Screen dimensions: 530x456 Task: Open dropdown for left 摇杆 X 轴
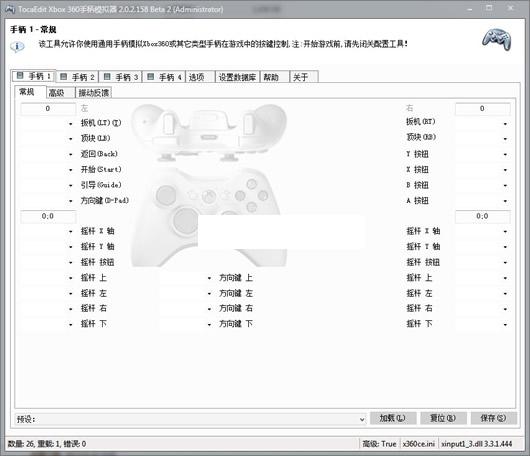(71, 232)
